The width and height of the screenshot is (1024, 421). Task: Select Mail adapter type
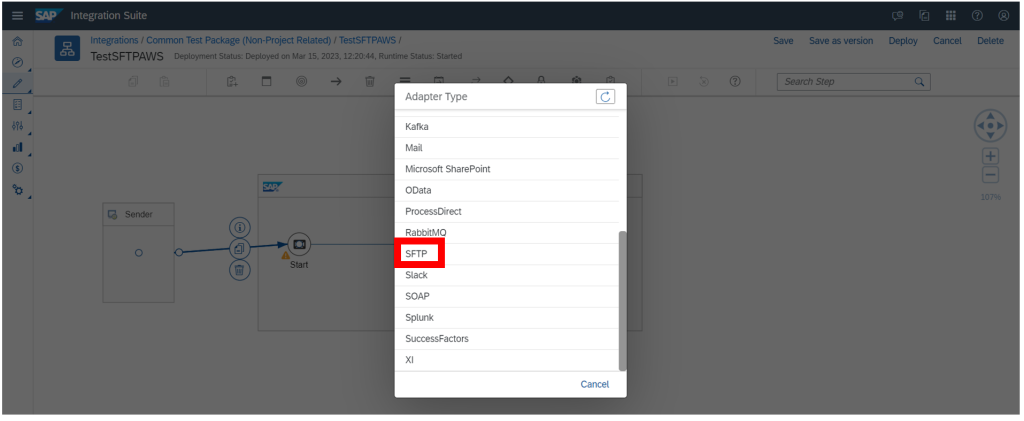pos(507,148)
